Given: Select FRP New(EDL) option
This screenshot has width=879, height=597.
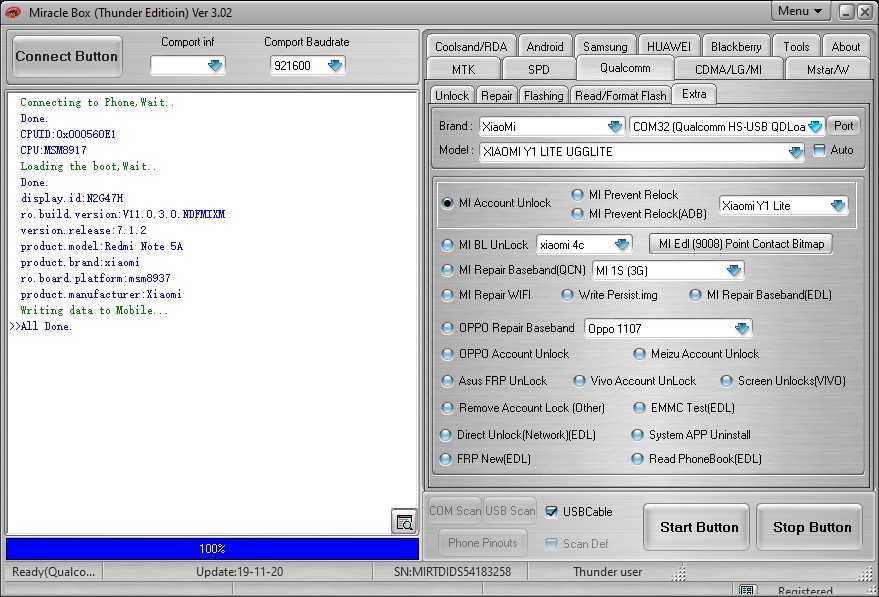Looking at the screenshot, I should pos(445,459).
